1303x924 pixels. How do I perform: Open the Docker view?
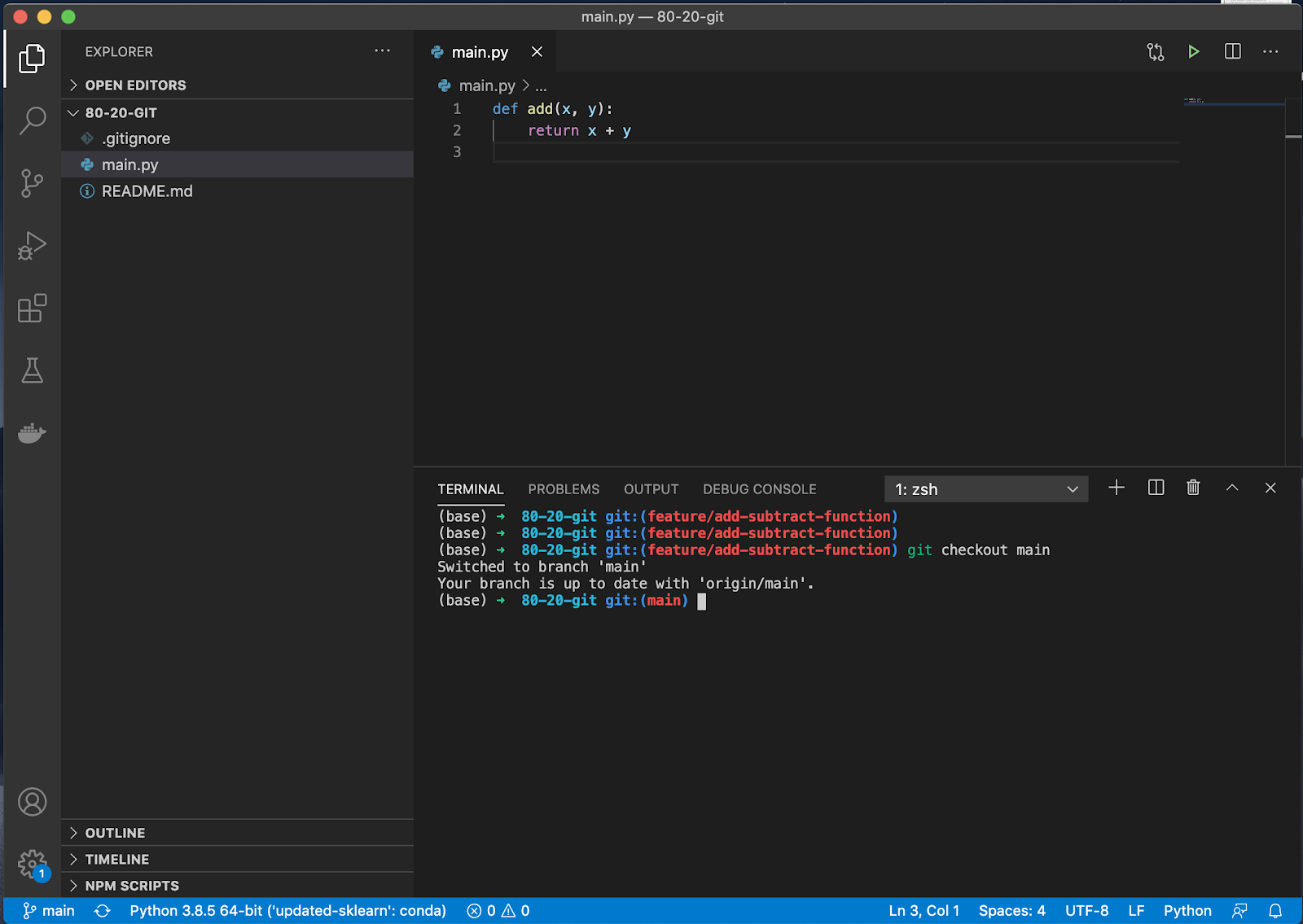(x=32, y=433)
